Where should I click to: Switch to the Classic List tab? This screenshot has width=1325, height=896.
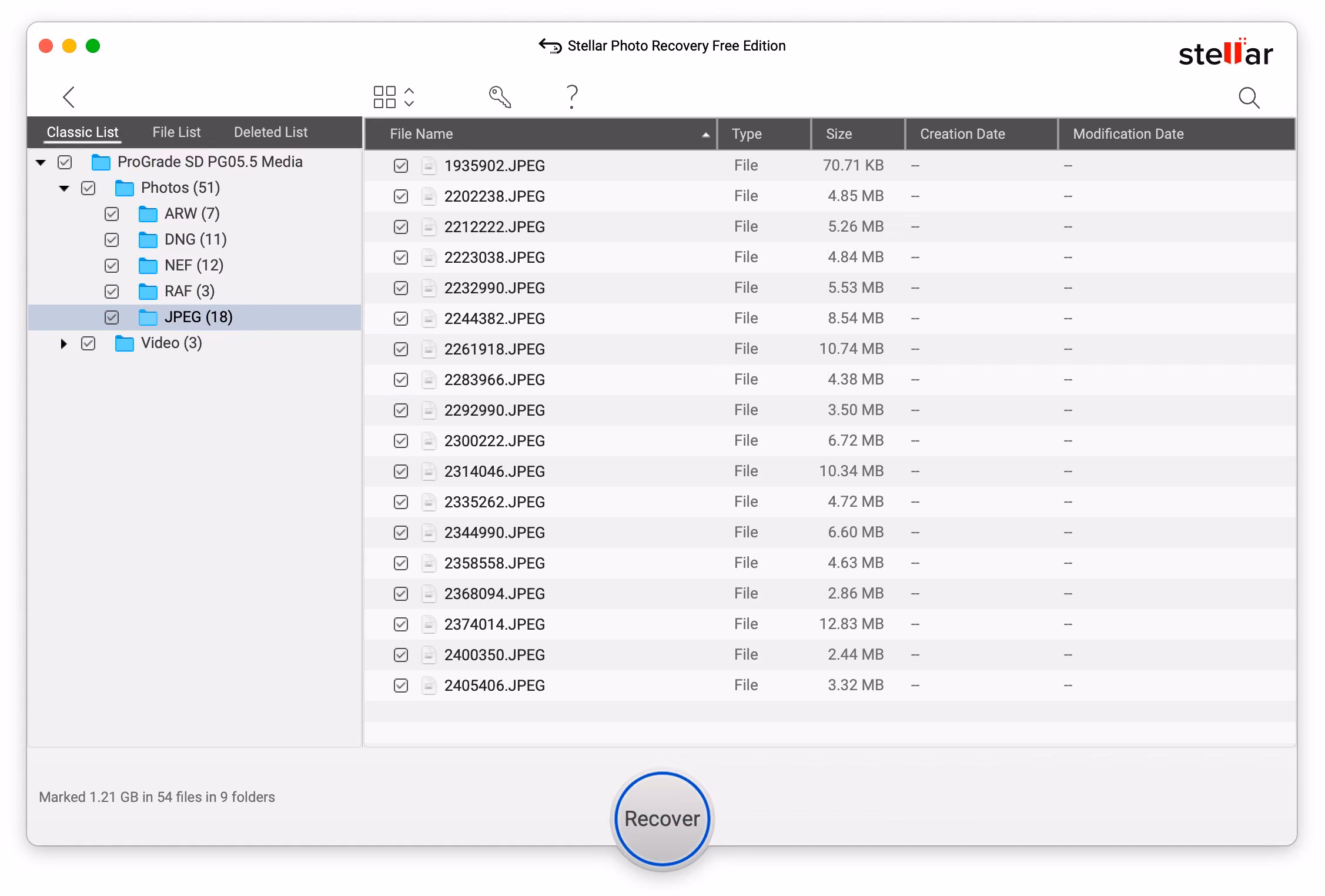pos(82,132)
